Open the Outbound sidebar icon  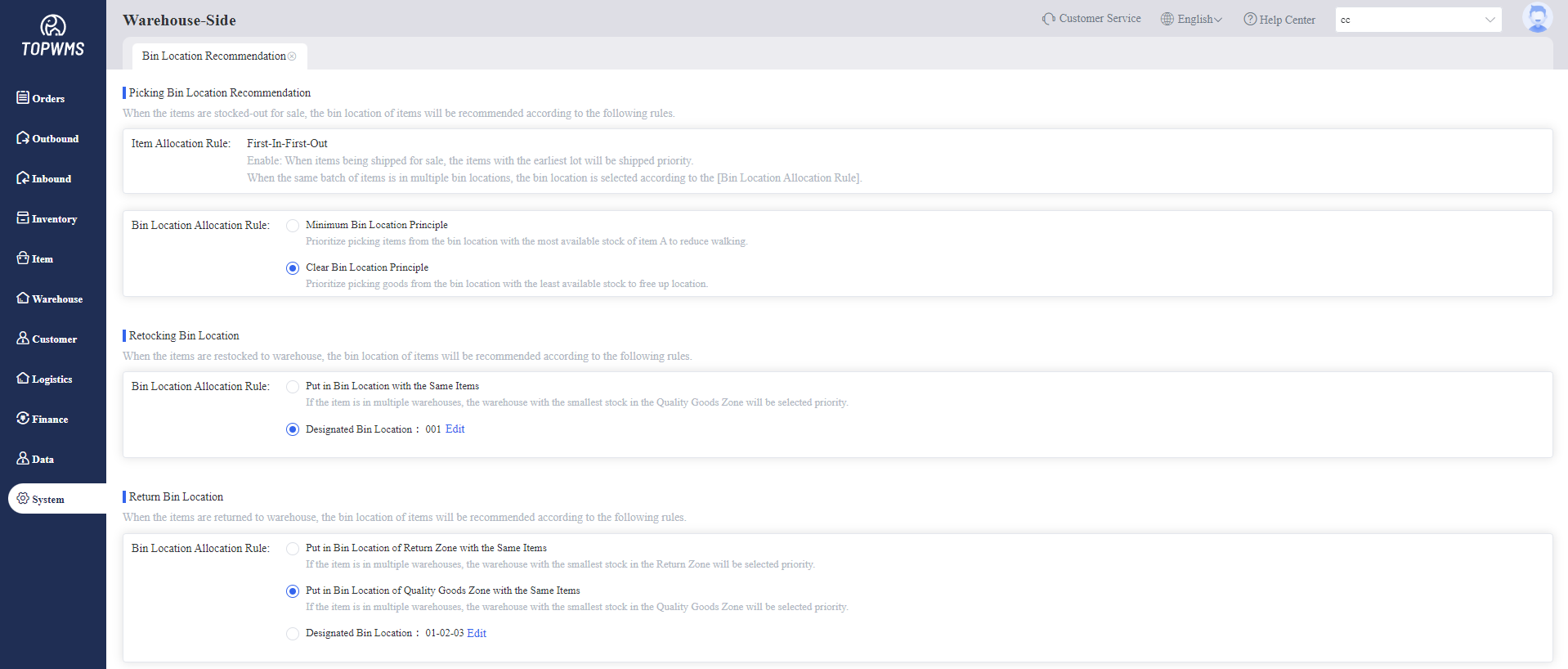click(23, 138)
